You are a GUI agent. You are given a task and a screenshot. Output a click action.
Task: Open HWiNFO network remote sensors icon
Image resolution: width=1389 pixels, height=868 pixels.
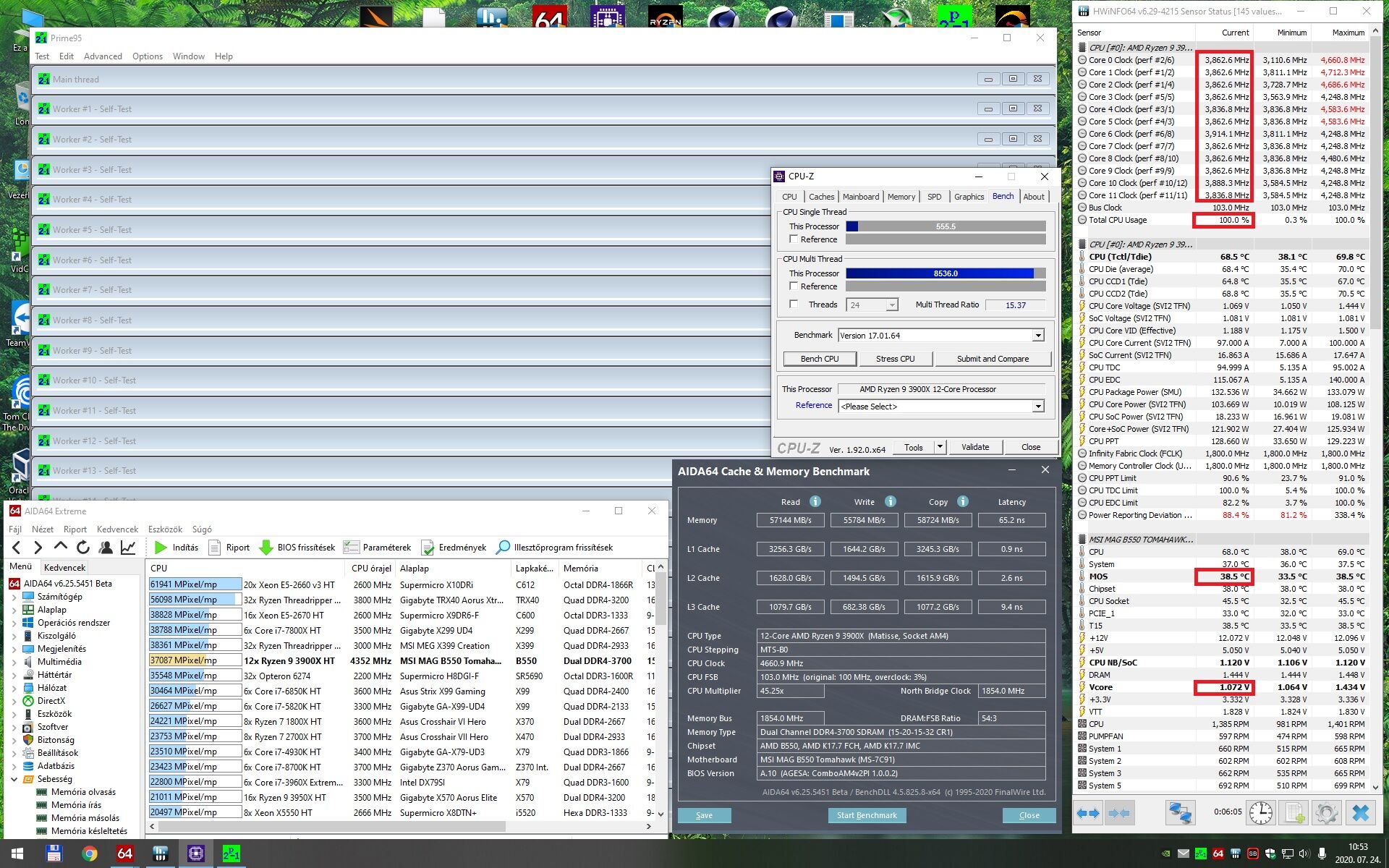(1180, 813)
